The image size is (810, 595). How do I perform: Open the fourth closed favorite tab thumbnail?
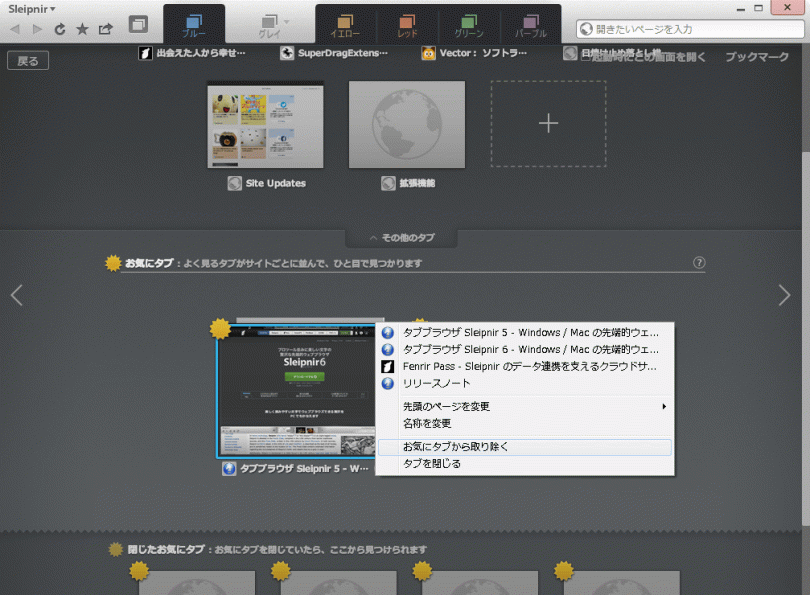tap(621, 583)
